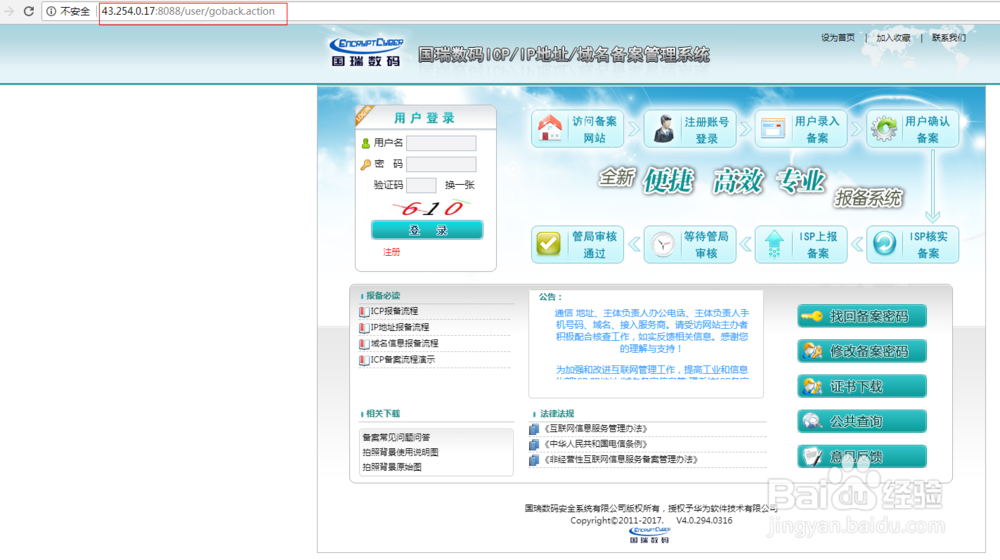The image size is (1000, 560).
Task: Click the 公告 announcement text
Action: coord(651,344)
